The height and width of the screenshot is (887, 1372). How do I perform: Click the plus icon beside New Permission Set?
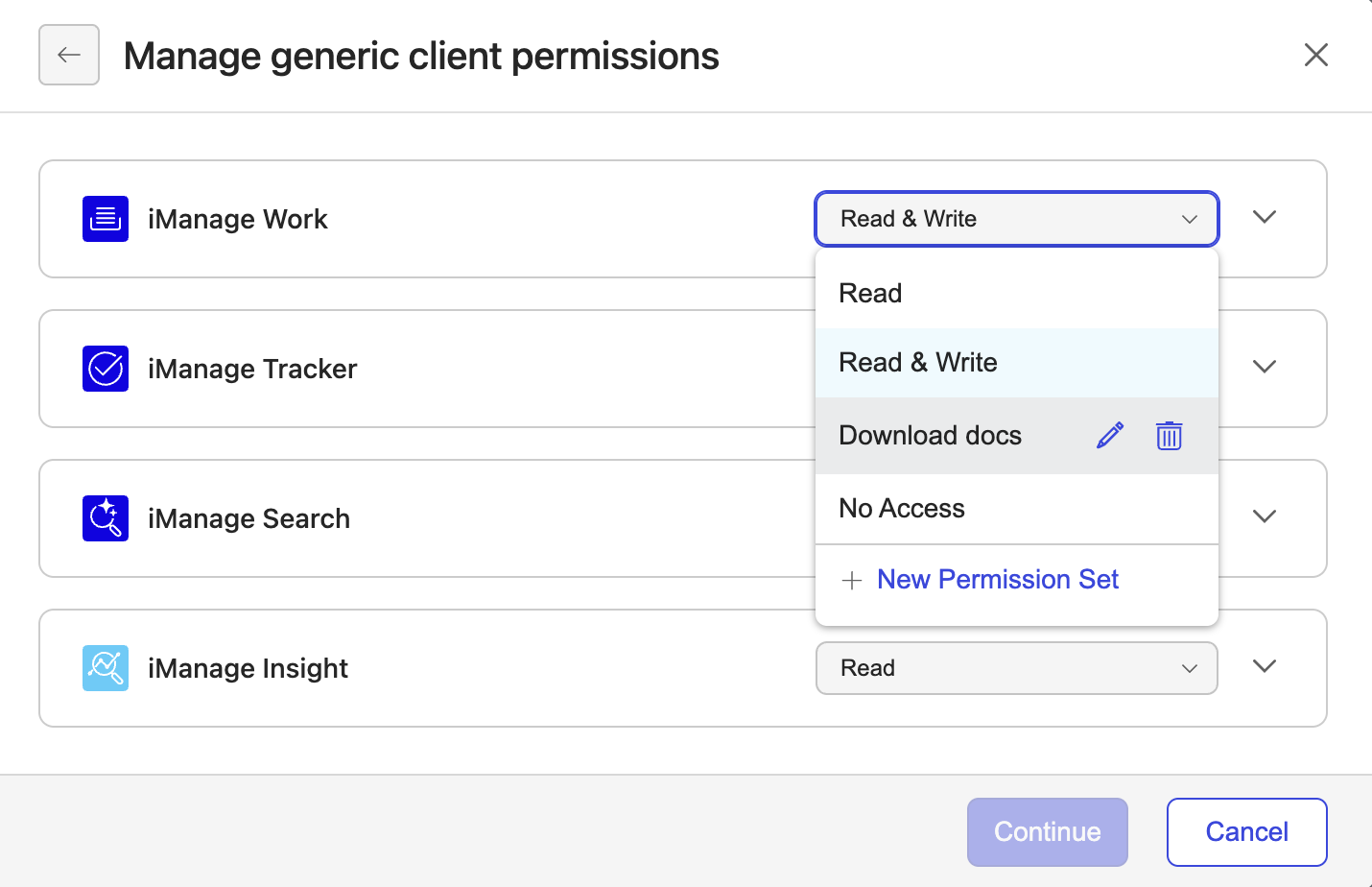(852, 580)
